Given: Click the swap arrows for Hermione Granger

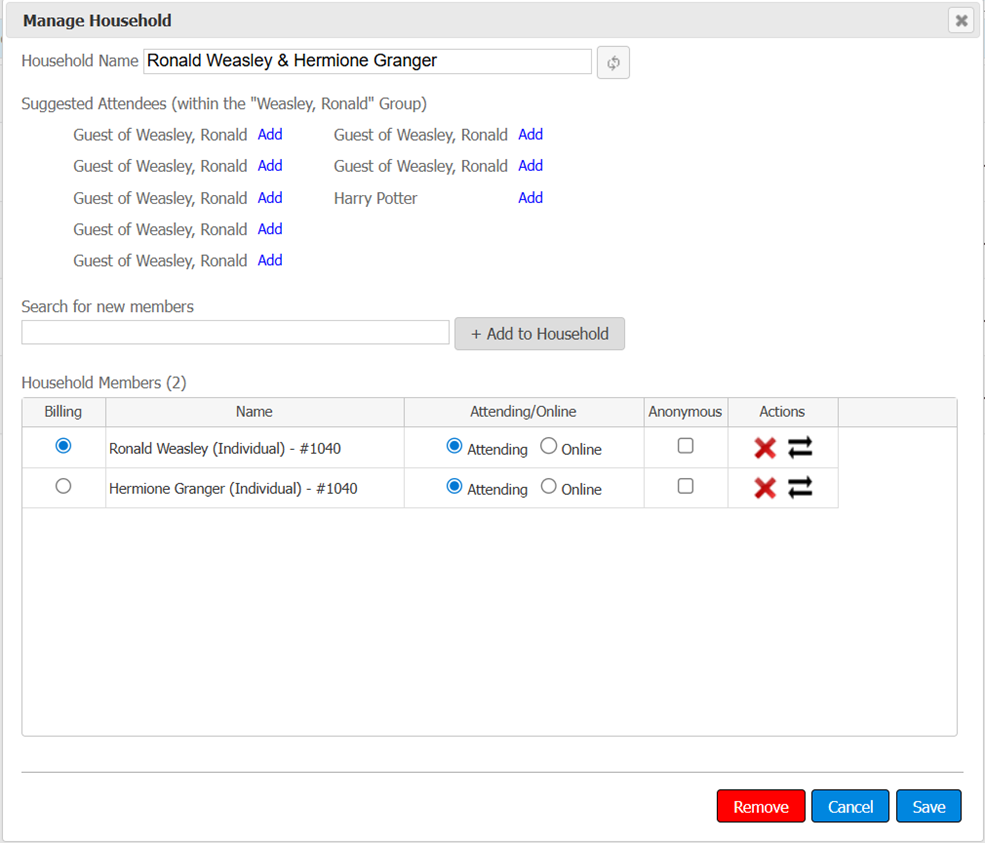Looking at the screenshot, I should (x=800, y=488).
